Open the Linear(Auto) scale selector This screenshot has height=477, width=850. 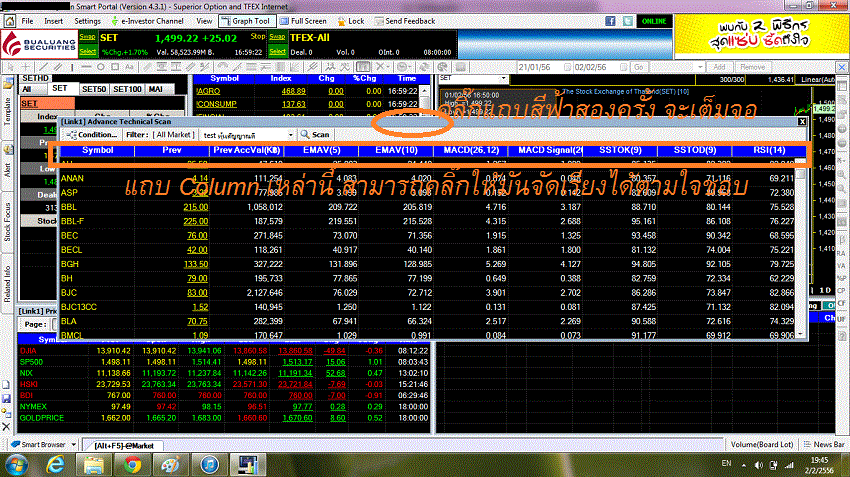click(817, 79)
